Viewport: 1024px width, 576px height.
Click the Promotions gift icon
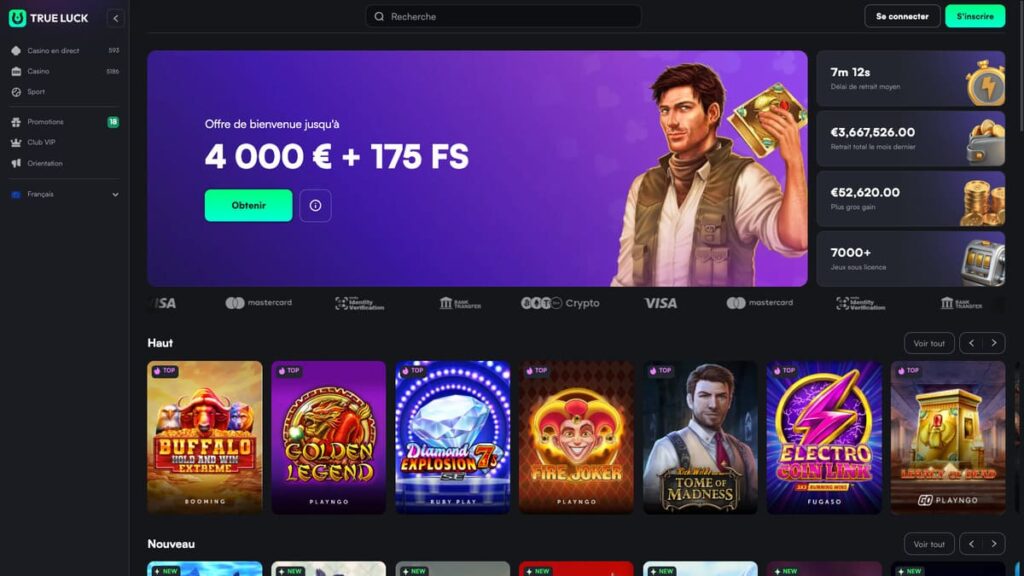pos(16,122)
